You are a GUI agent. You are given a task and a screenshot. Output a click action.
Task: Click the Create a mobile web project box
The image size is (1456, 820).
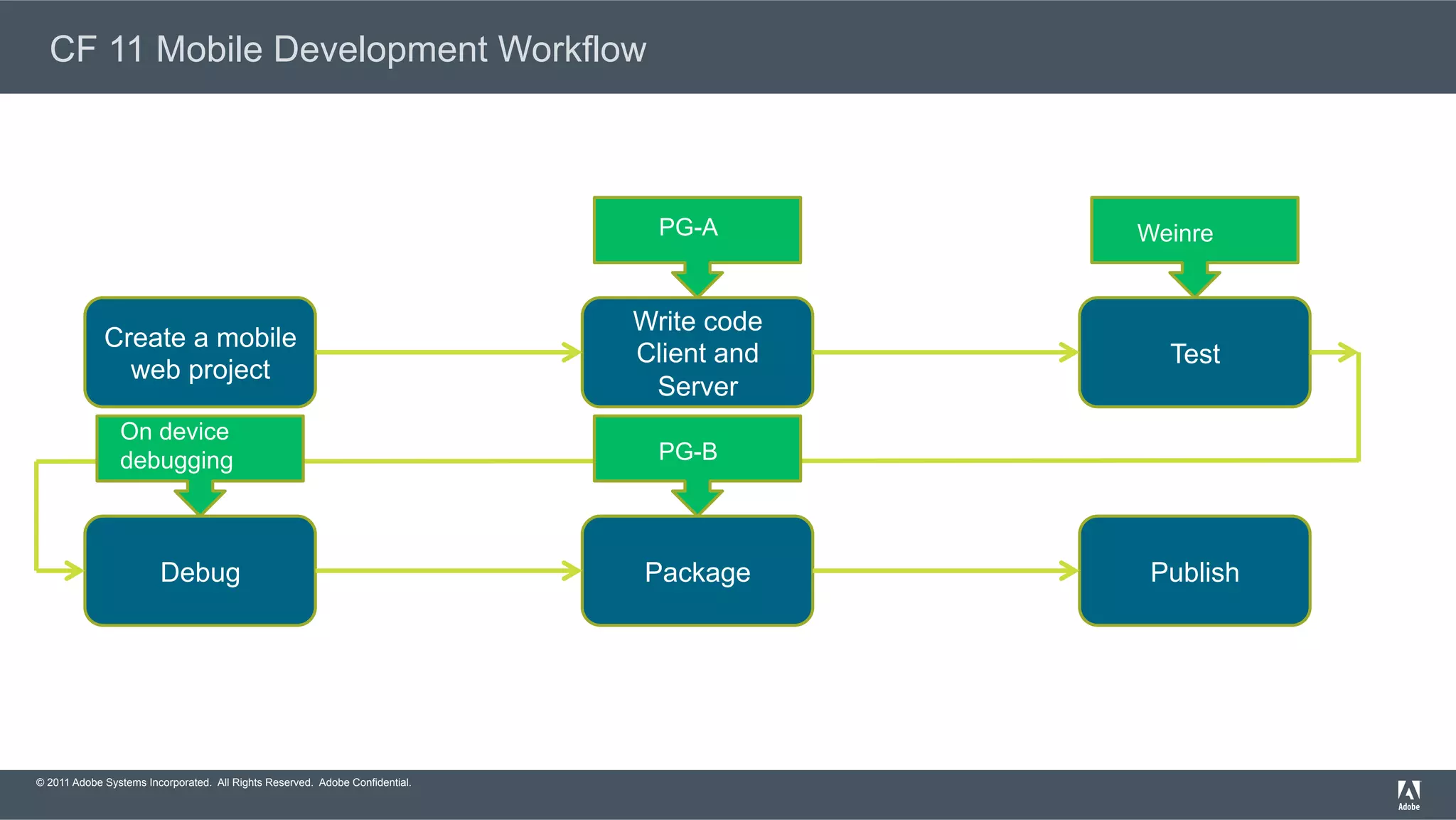pyautogui.click(x=200, y=353)
